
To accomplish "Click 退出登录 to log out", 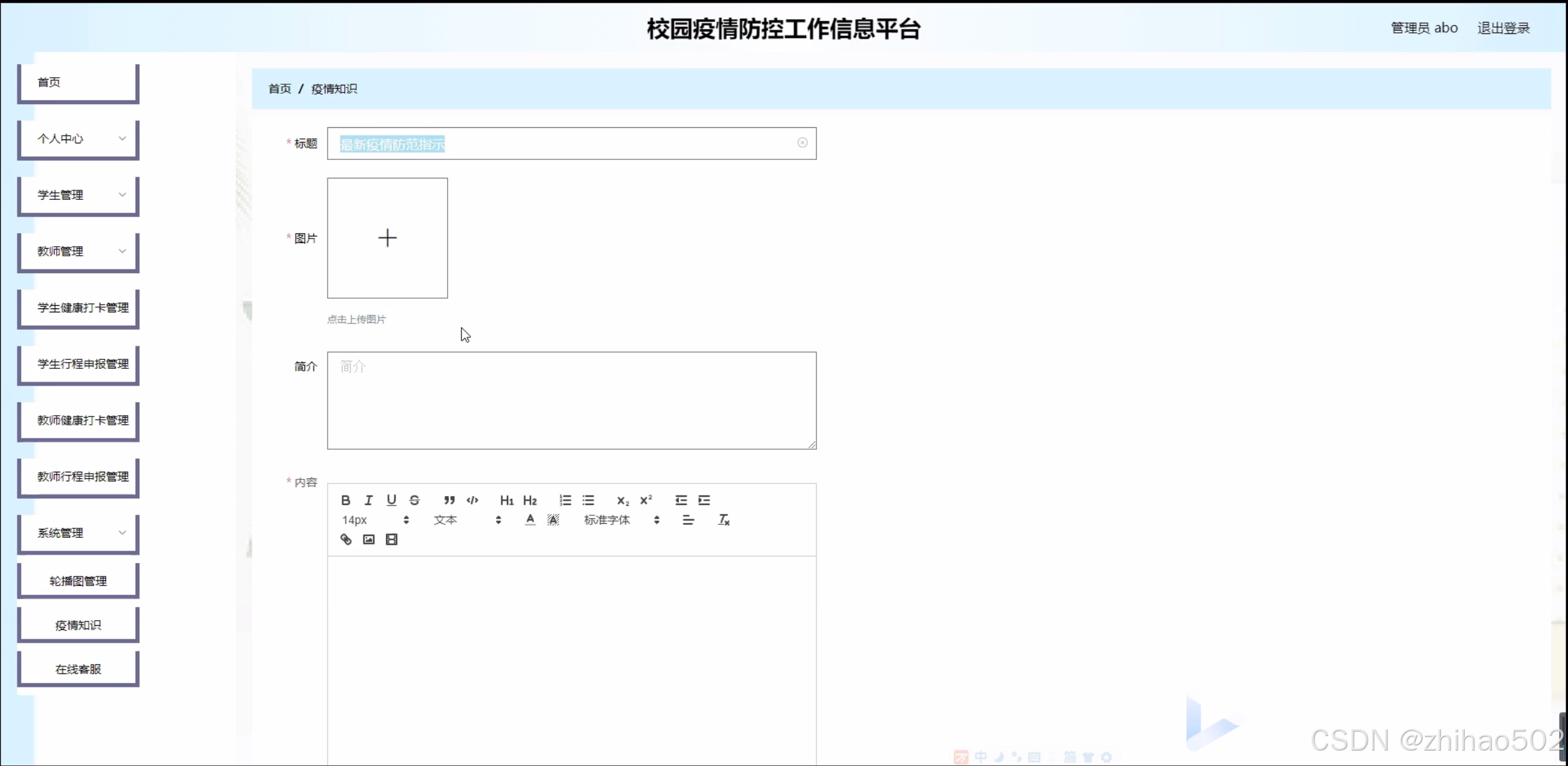I will (x=1503, y=28).
